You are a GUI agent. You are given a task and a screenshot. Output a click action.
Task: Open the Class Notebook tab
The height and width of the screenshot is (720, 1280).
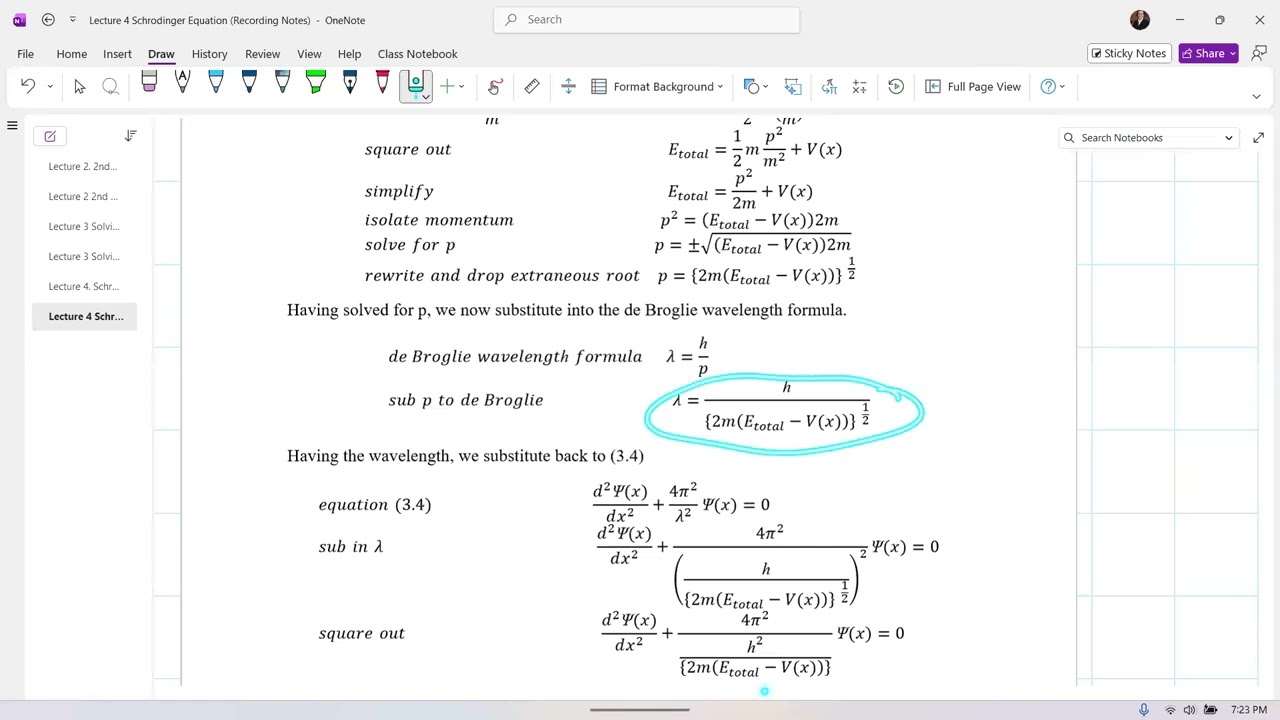coord(417,54)
